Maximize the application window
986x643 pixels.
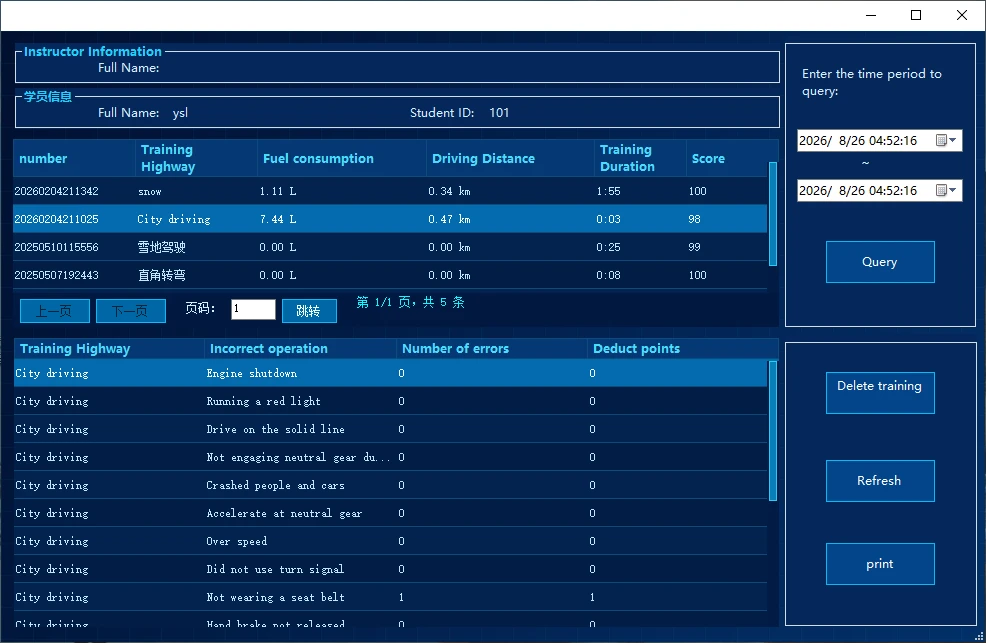coord(916,15)
